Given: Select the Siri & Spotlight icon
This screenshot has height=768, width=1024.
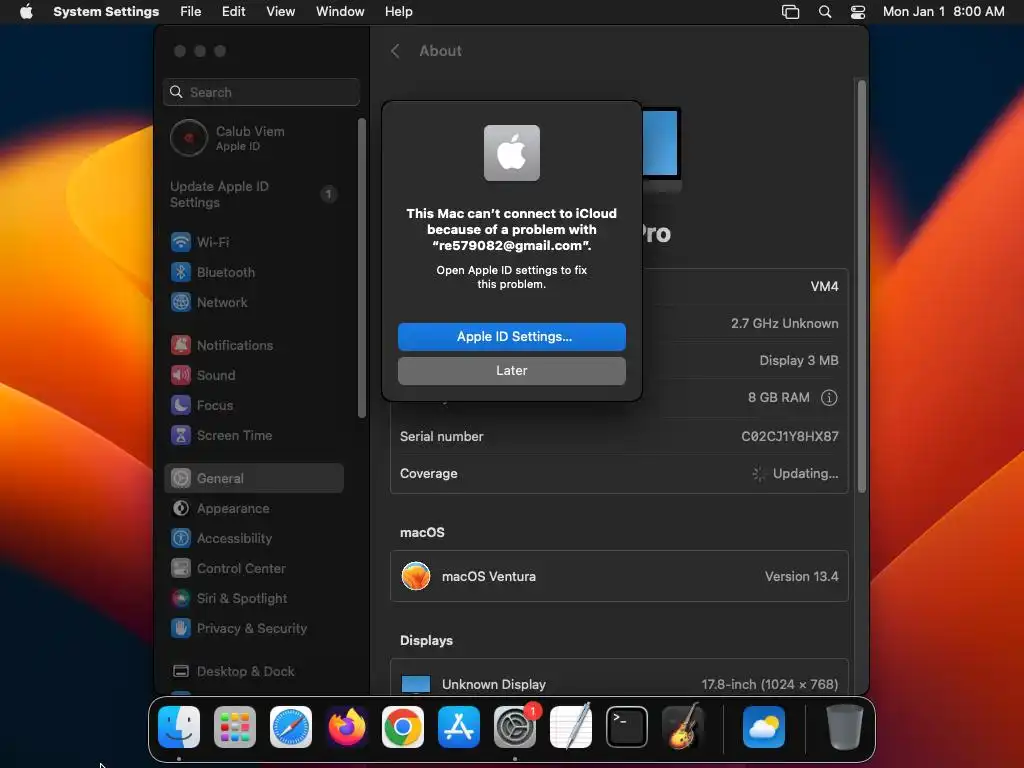Looking at the screenshot, I should point(181,598).
